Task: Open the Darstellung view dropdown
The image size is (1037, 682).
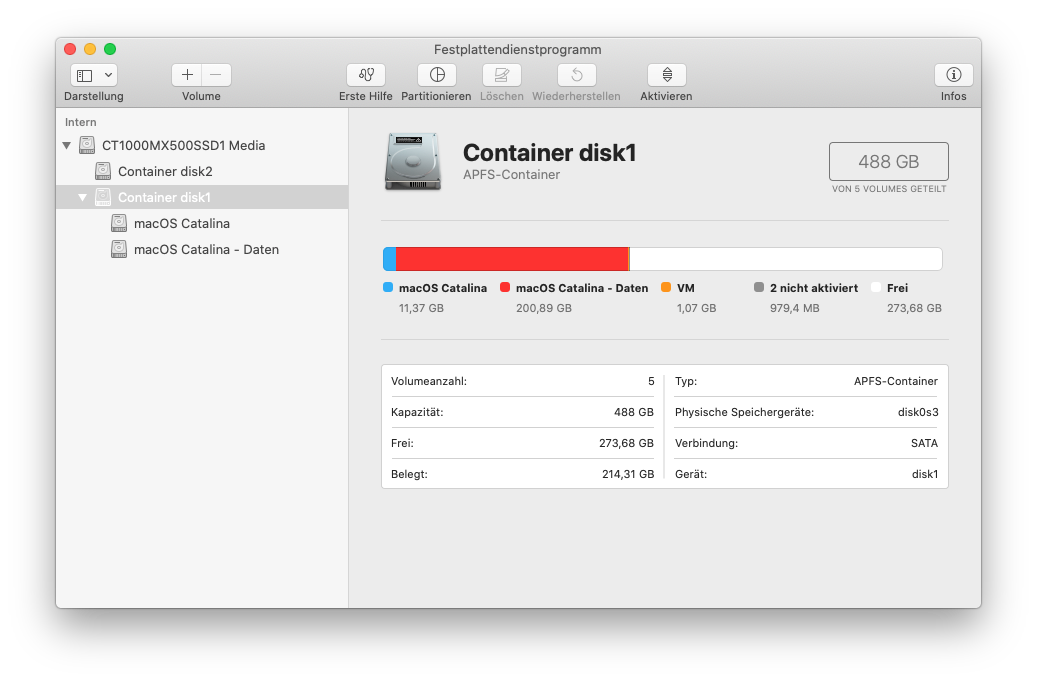Action: [x=94, y=75]
